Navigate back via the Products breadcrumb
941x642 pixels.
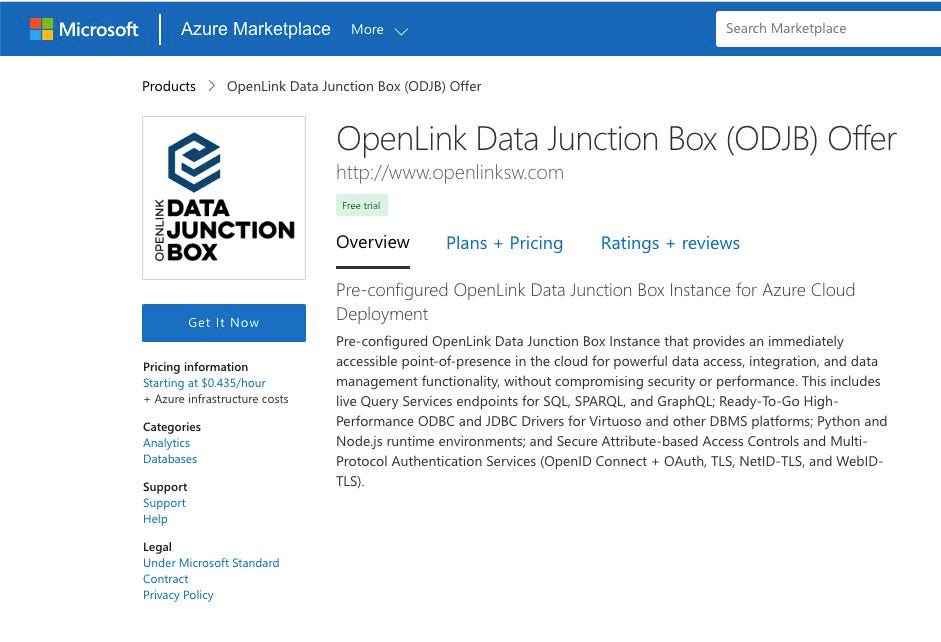(168, 86)
